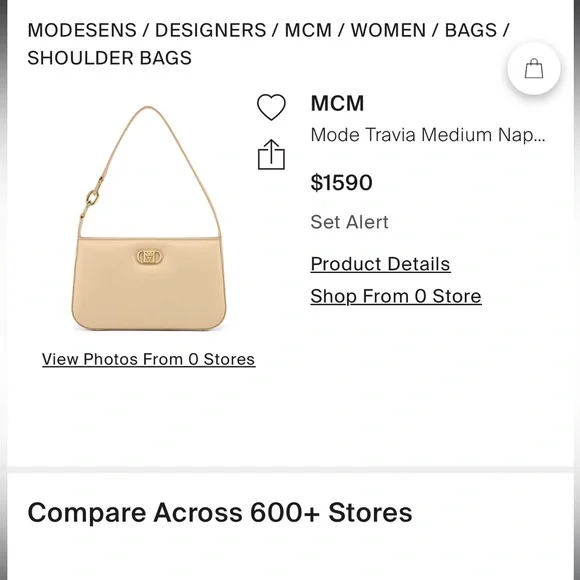
Task: Go to WOMEN breadcrumb category
Action: [388, 30]
